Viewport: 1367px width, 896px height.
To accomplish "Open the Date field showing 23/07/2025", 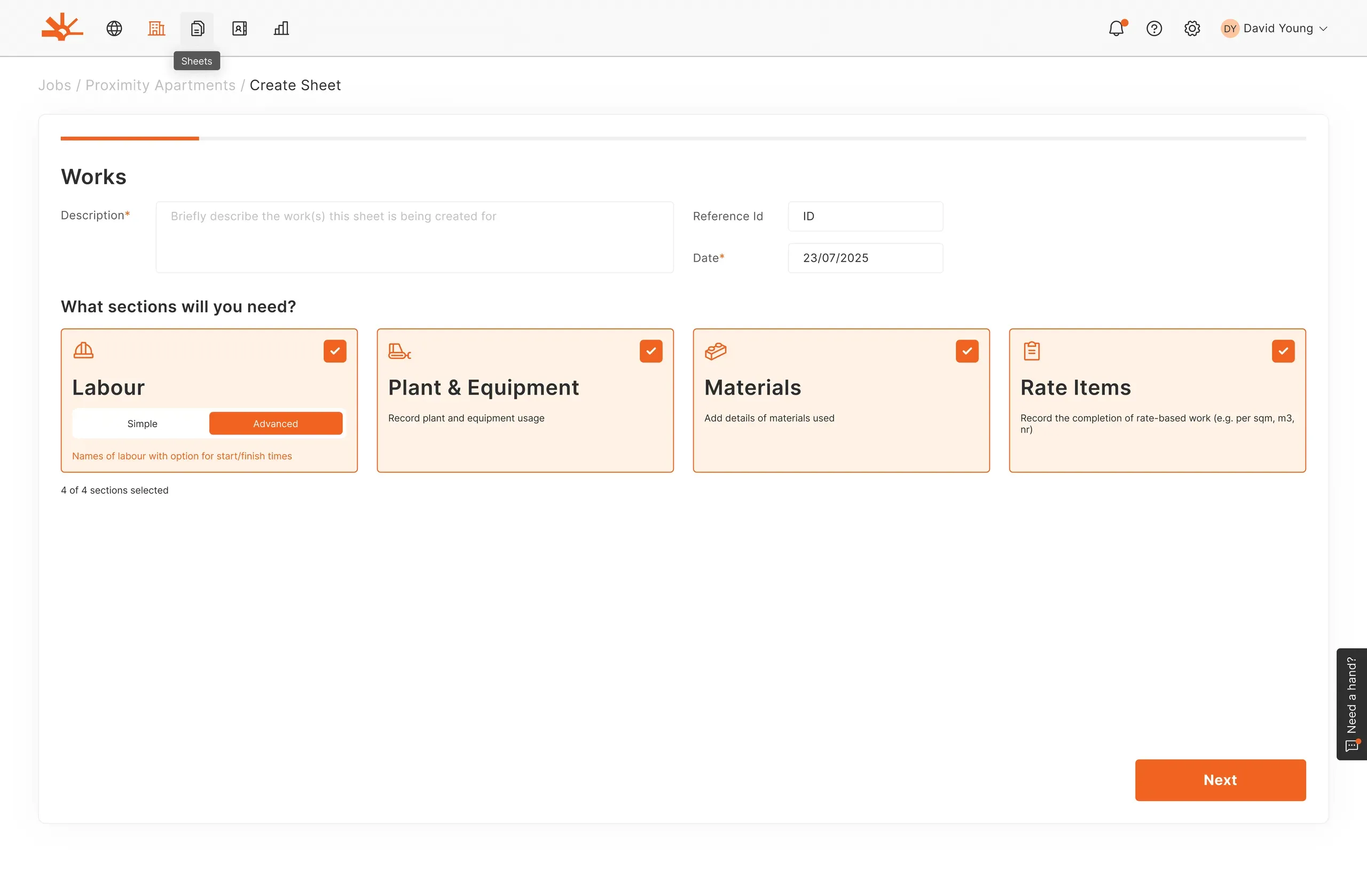I will click(865, 258).
